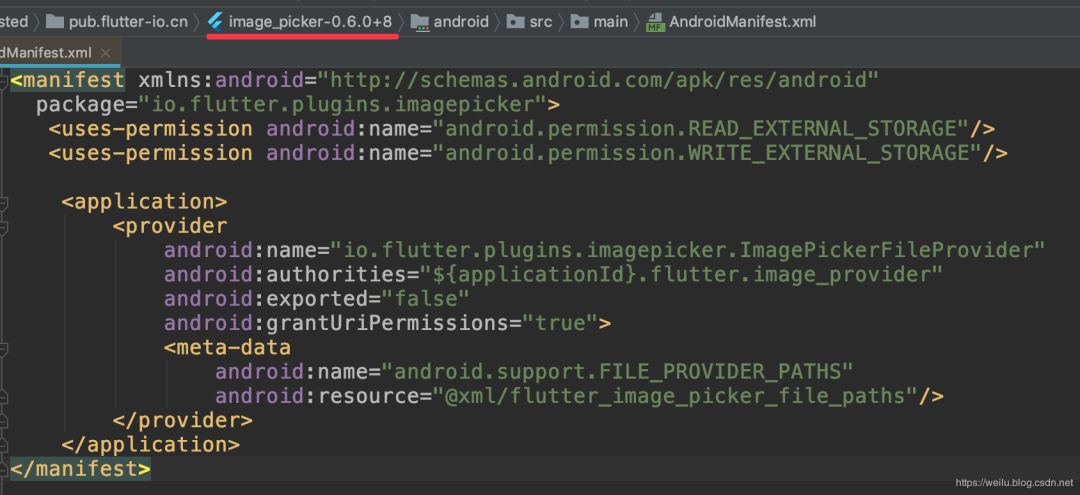The width and height of the screenshot is (1080, 495).
Task: Click ImagePickerFileProvider name value
Action: click(x=687, y=250)
